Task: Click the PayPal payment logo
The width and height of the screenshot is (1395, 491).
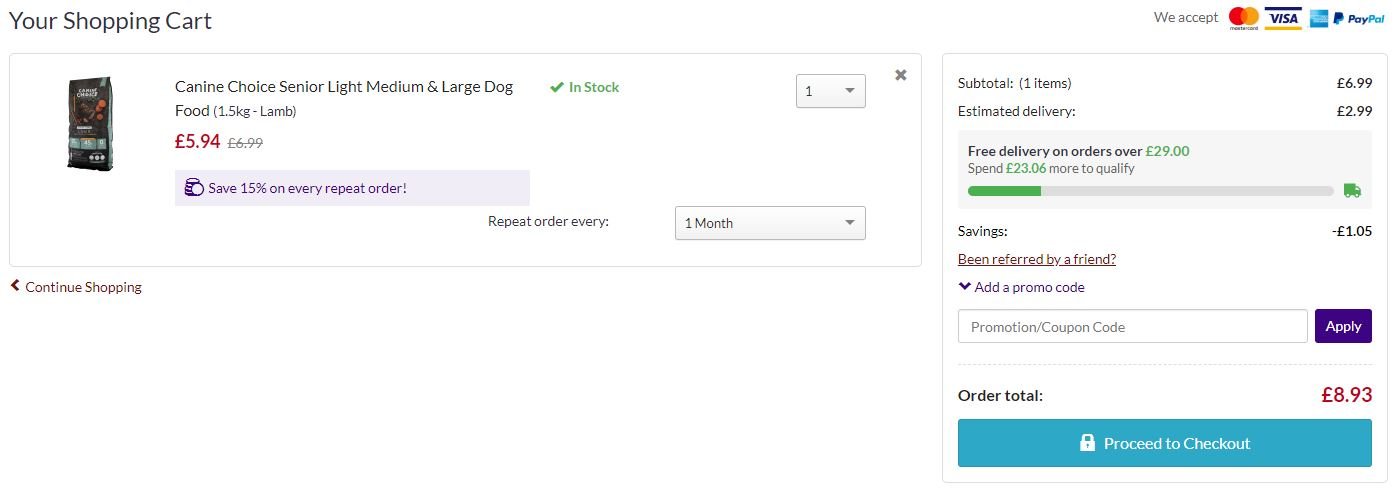Action: (1359, 18)
